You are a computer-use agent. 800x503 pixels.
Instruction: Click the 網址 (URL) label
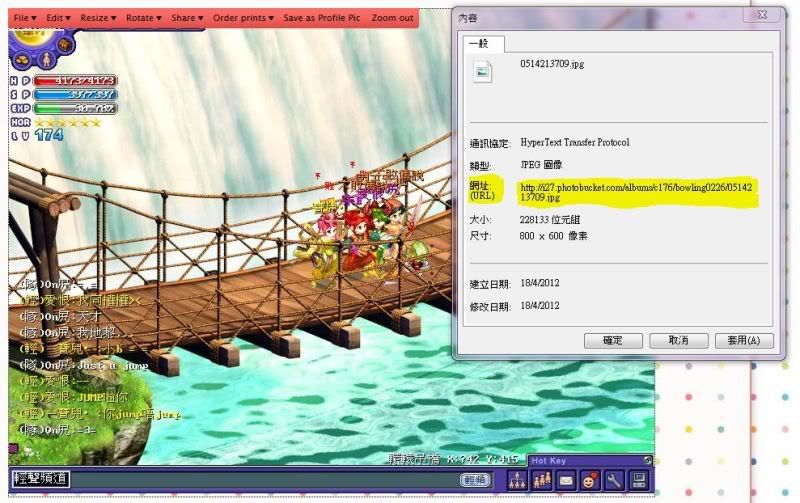(x=483, y=190)
